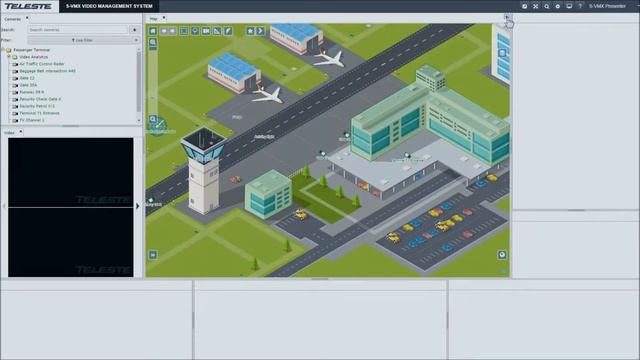
Task: Click the upper video preview pane
Action: tap(71, 172)
